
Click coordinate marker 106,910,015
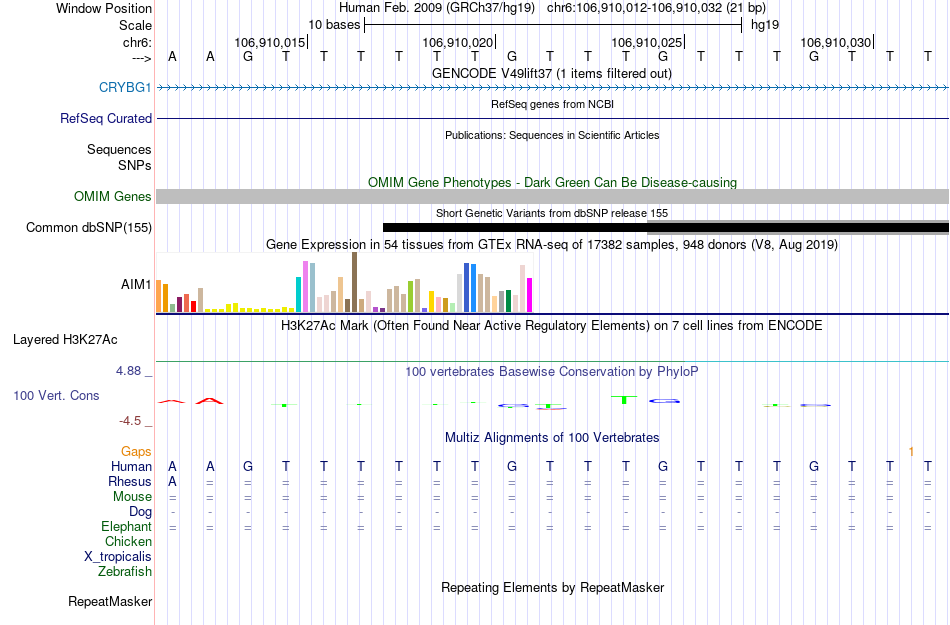270,42
